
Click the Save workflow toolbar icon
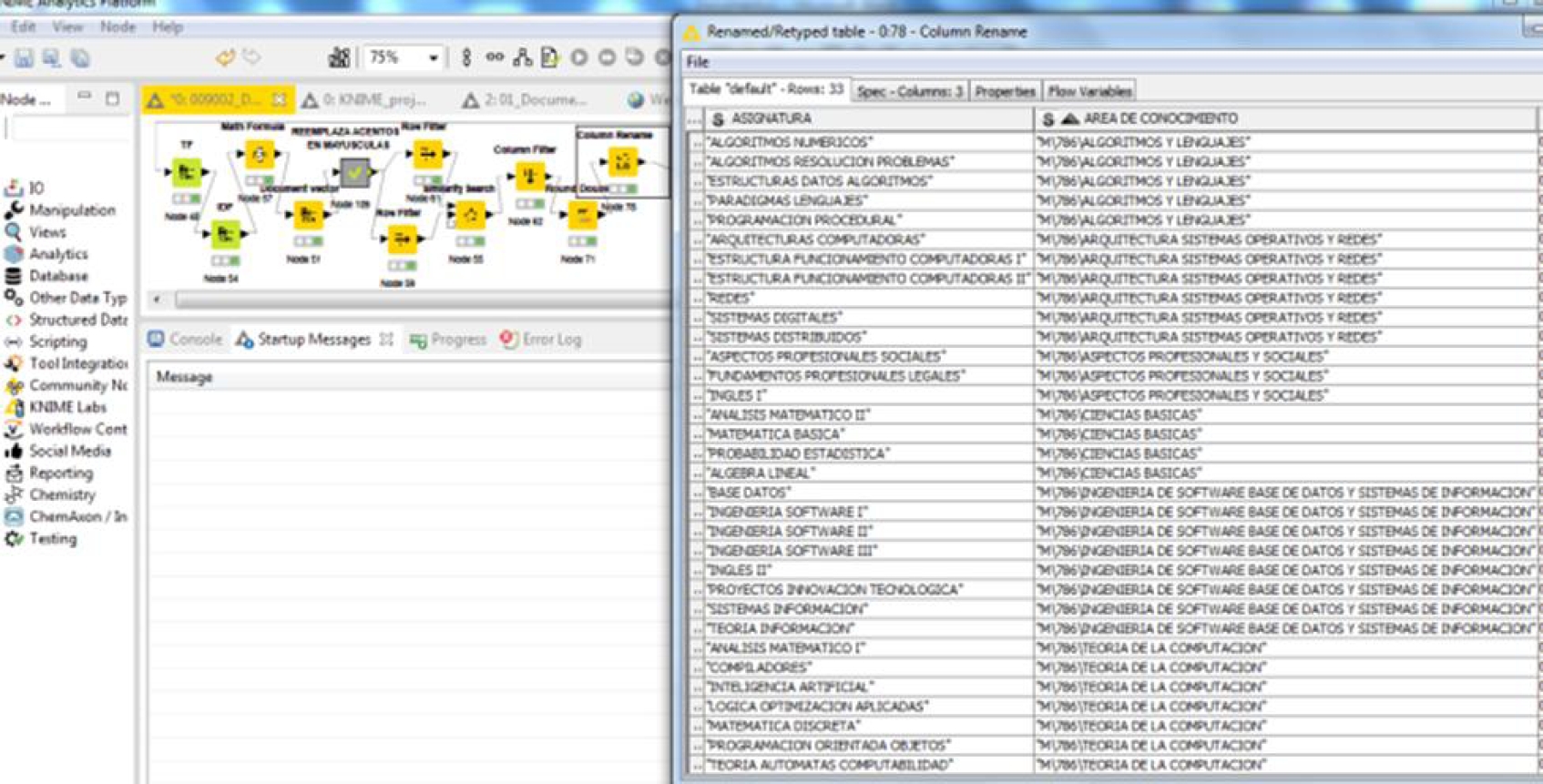click(x=24, y=58)
